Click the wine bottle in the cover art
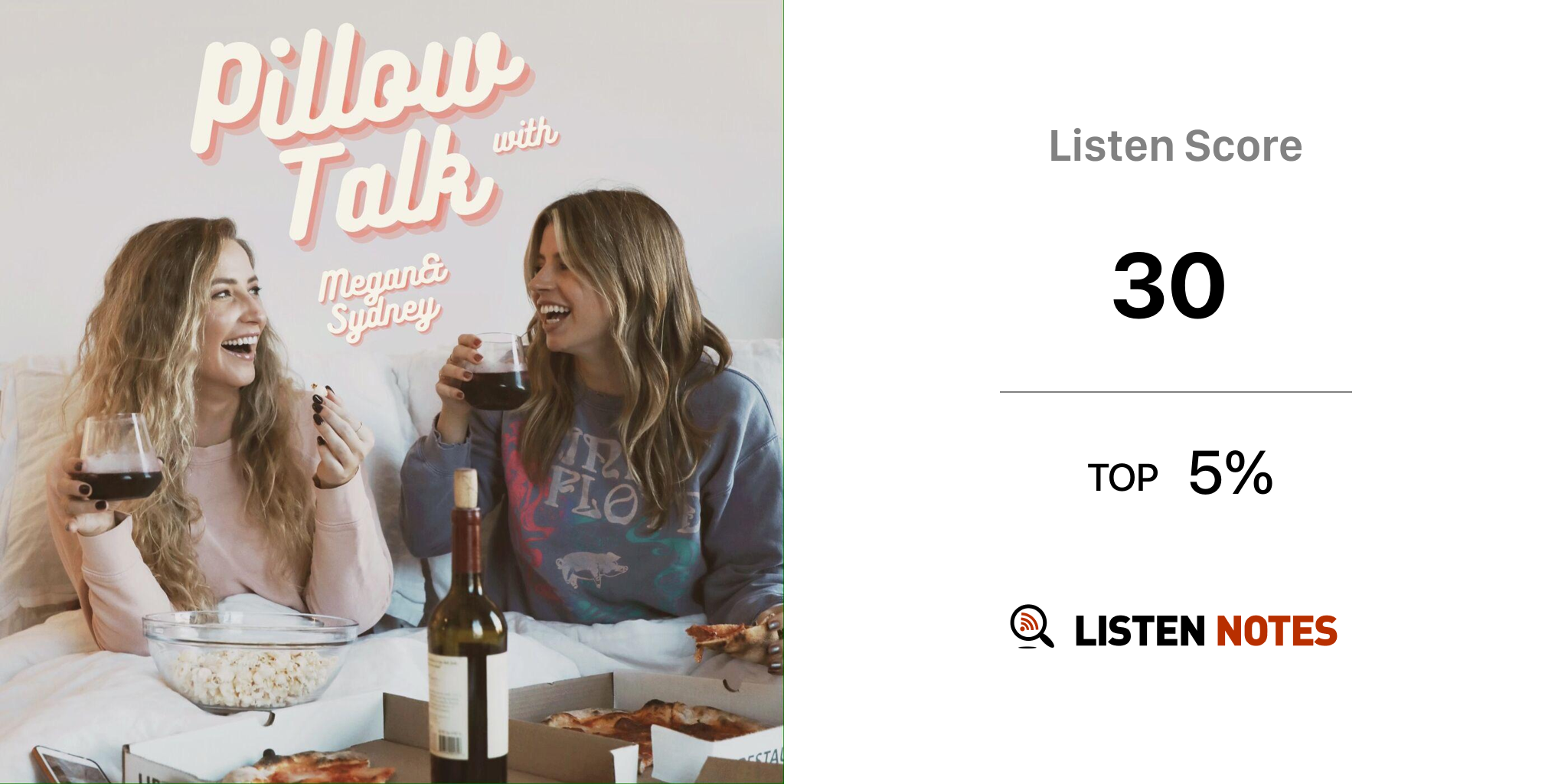Viewport: 1568px width, 784px height. [467, 628]
